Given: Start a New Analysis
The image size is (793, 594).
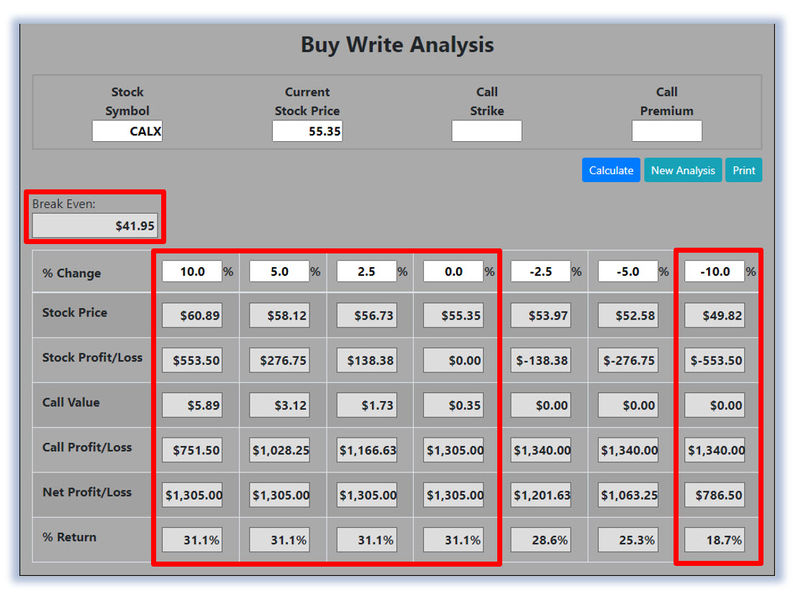Looking at the screenshot, I should [682, 170].
